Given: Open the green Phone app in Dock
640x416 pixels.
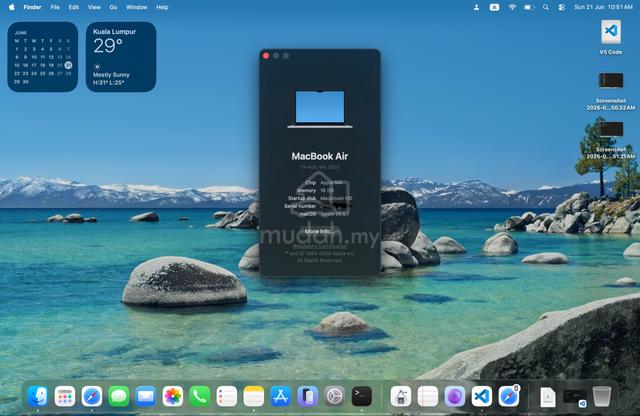Looking at the screenshot, I should coord(200,396).
